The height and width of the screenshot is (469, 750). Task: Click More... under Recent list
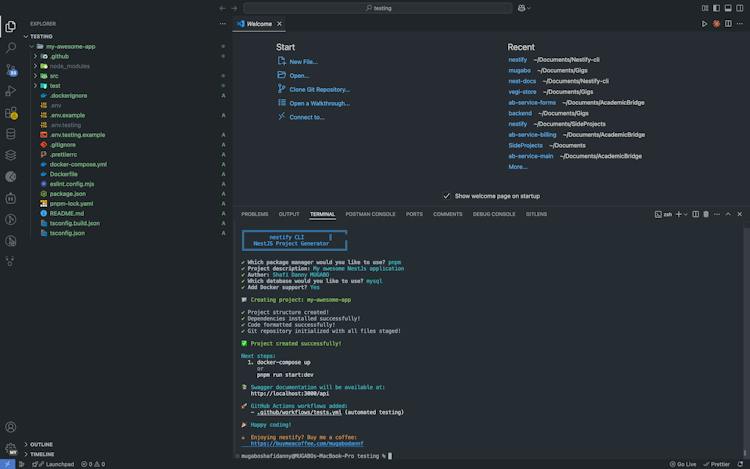pos(518,167)
